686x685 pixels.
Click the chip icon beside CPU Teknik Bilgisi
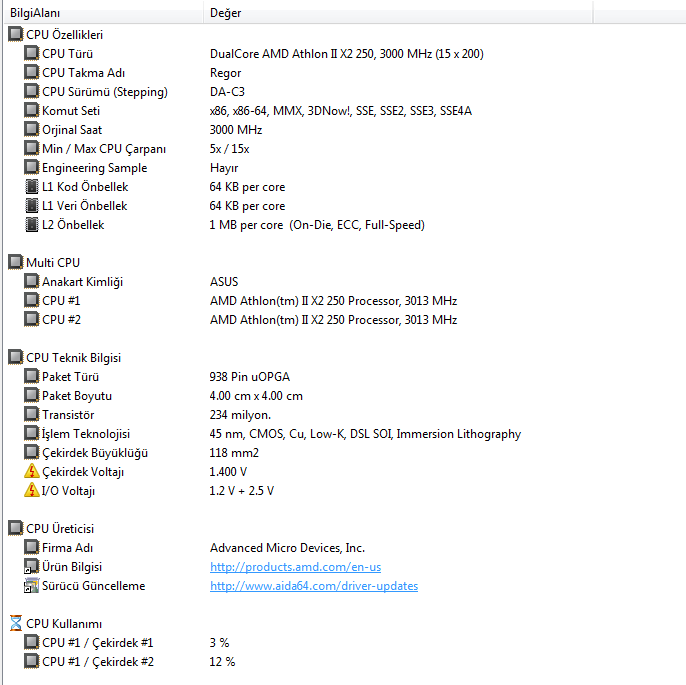15,357
